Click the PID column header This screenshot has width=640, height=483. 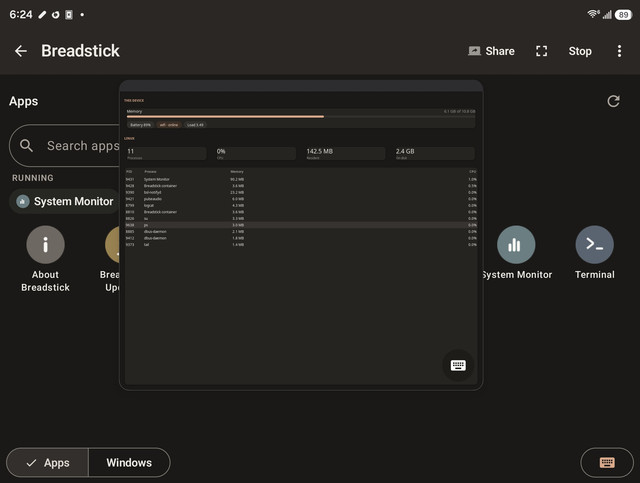(x=129, y=171)
